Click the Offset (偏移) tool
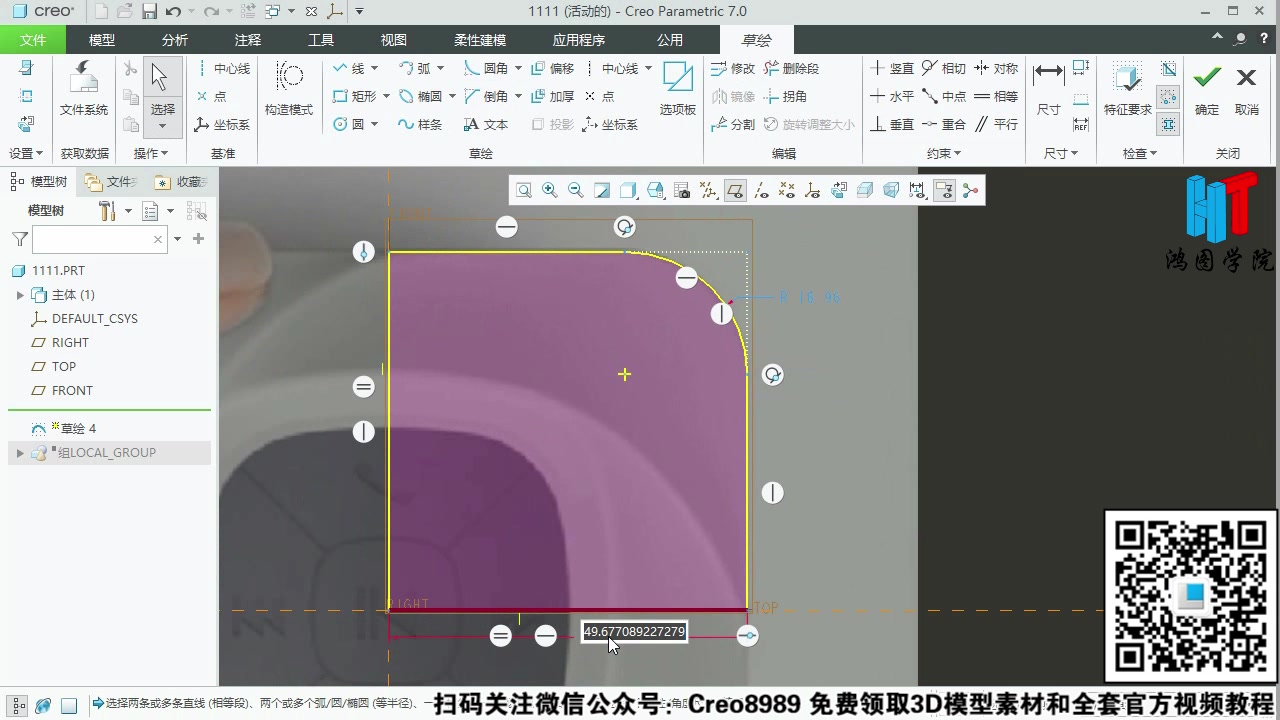The image size is (1280, 720). click(x=553, y=69)
